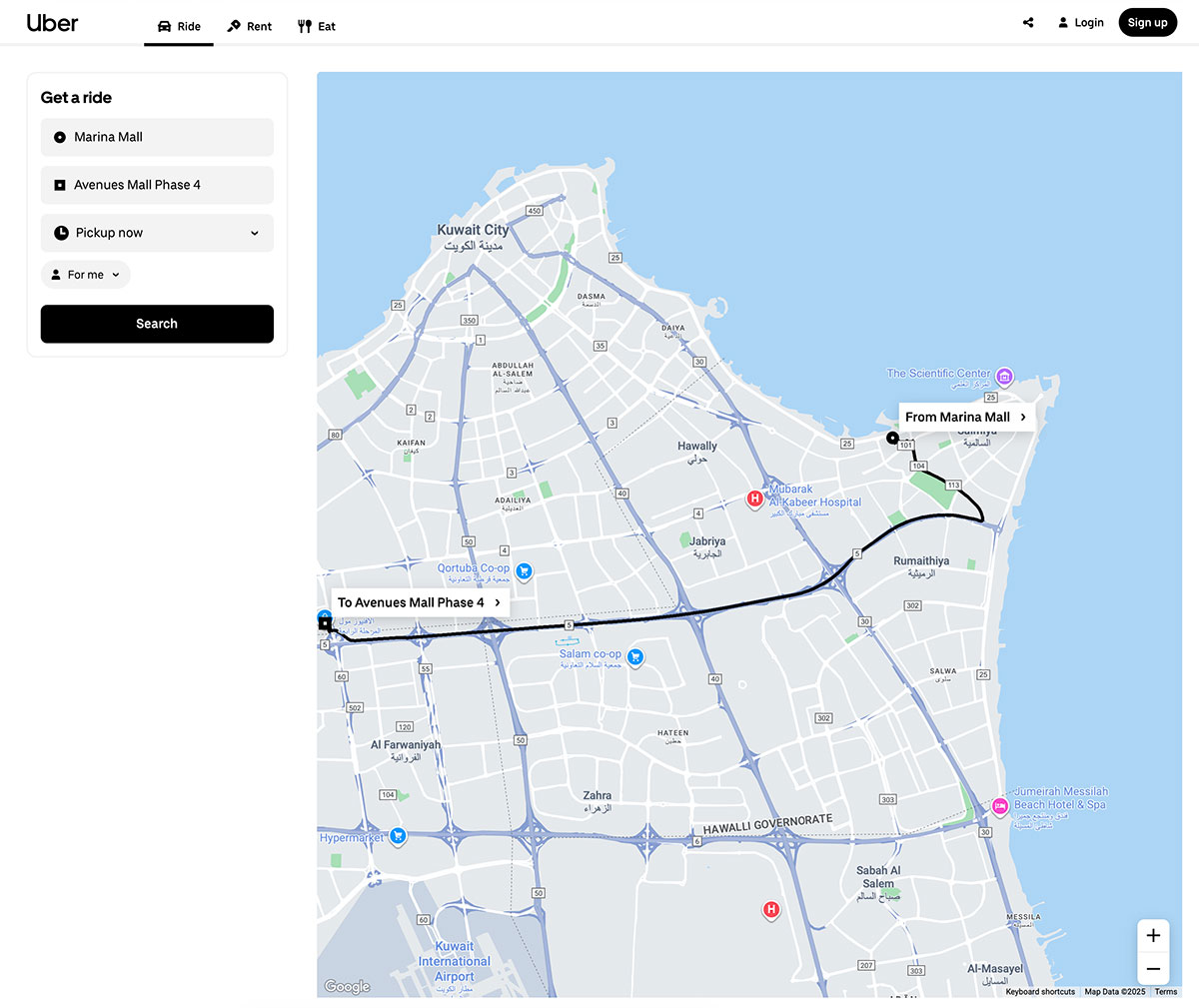This screenshot has width=1199, height=1008.
Task: Open the Pickup now time dropdown
Action: [x=157, y=233]
